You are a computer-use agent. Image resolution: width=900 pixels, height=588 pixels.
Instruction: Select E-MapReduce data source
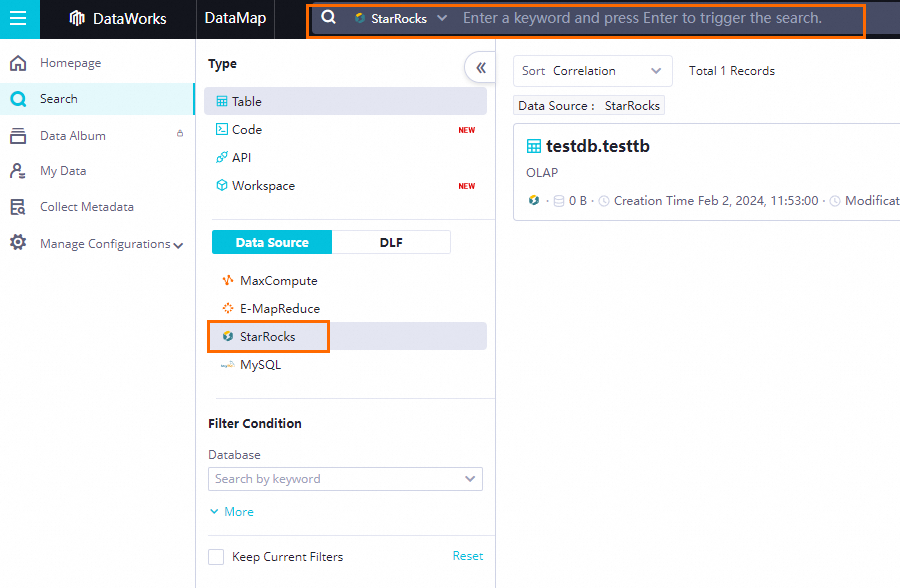pyautogui.click(x=280, y=309)
